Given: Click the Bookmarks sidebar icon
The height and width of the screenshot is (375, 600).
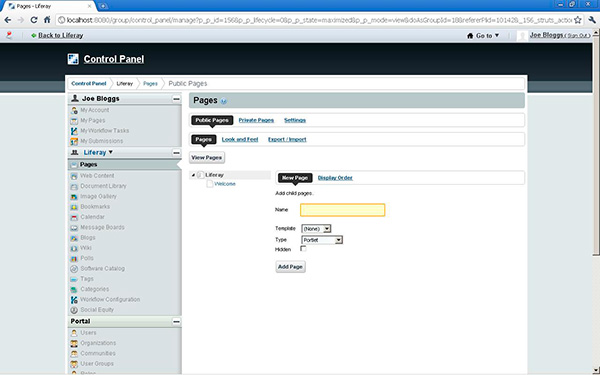Looking at the screenshot, I should click(x=74, y=207).
